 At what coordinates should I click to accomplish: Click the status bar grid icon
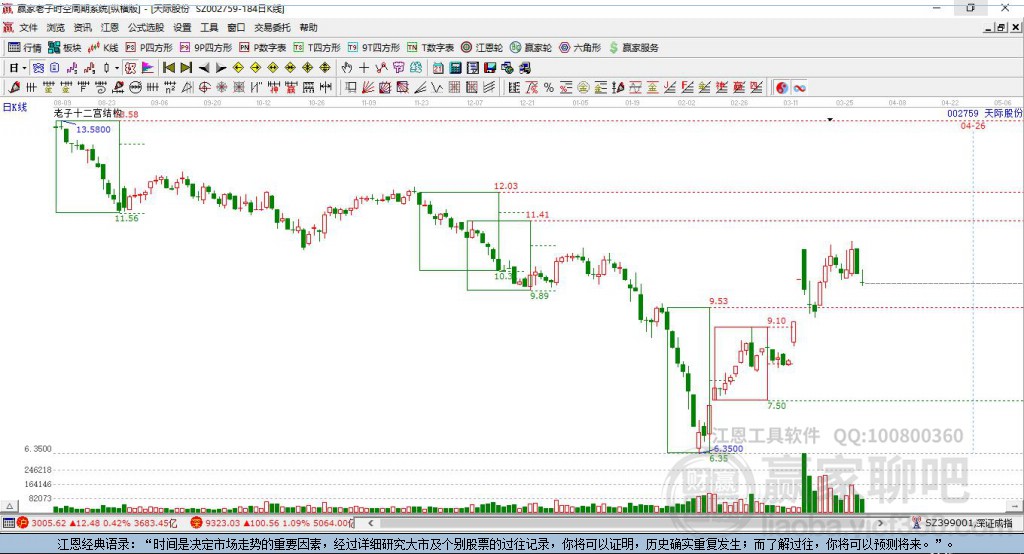pos(8,523)
